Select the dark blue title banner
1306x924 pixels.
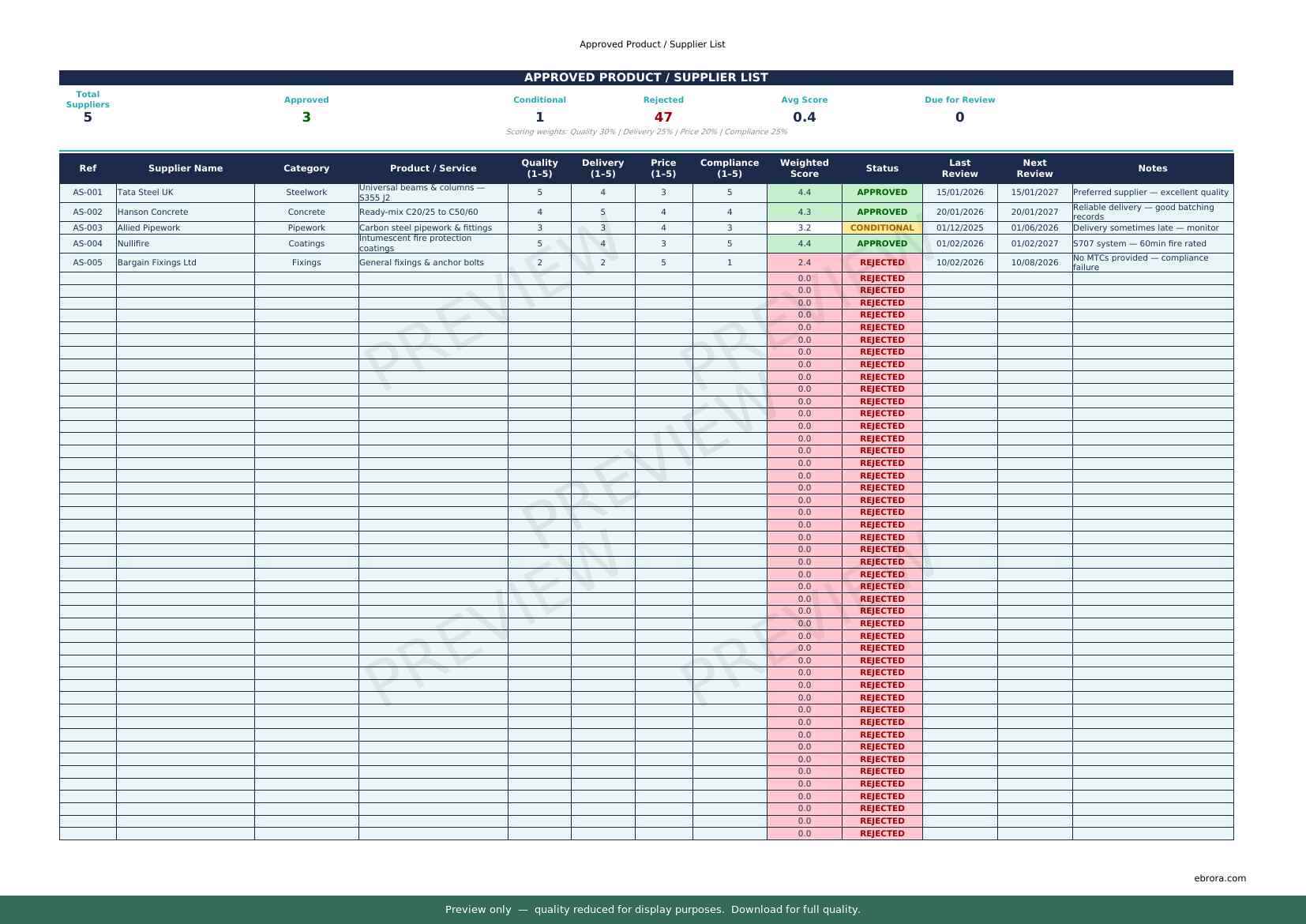[x=646, y=77]
